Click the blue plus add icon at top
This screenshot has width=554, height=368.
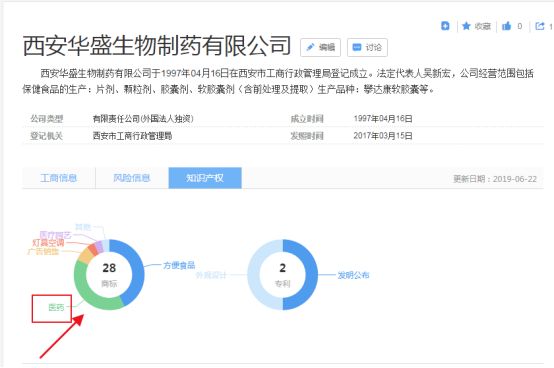point(445,26)
